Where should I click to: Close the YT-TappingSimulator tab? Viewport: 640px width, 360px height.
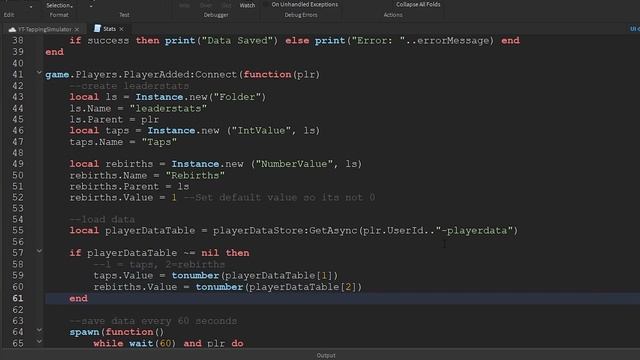tap(77, 29)
